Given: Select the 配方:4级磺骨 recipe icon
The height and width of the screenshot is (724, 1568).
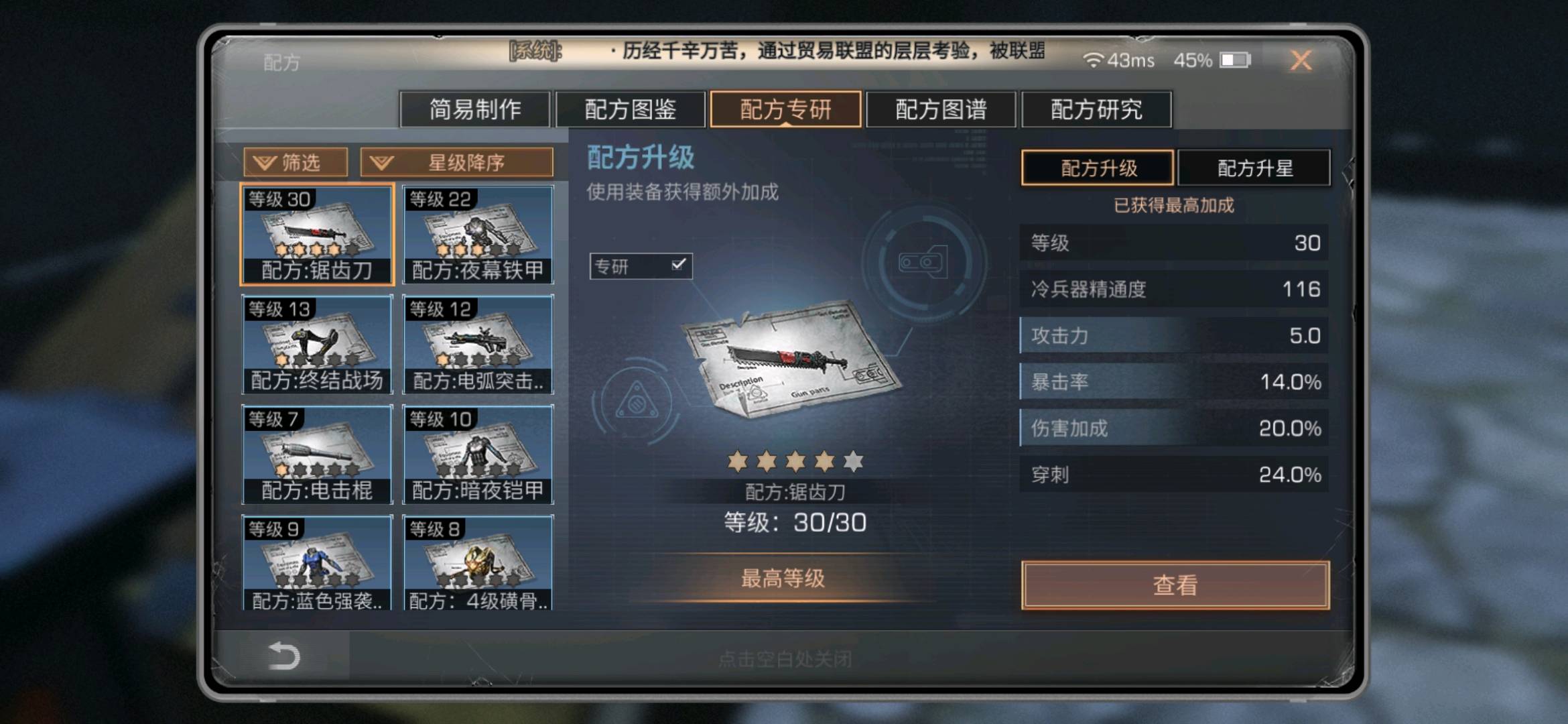Looking at the screenshot, I should [478, 563].
